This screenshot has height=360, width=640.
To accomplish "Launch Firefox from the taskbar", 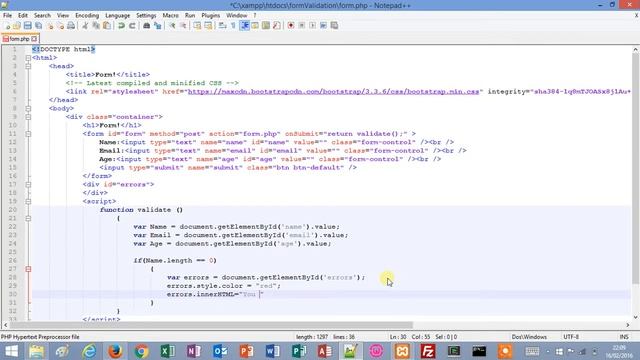I will click(116, 351).
